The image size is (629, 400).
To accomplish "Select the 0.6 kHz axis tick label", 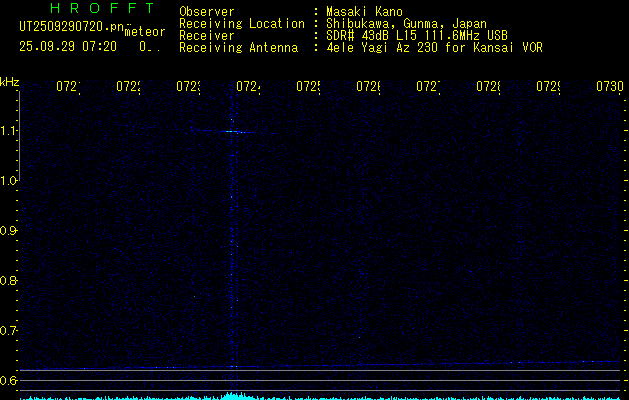I will tap(10, 381).
